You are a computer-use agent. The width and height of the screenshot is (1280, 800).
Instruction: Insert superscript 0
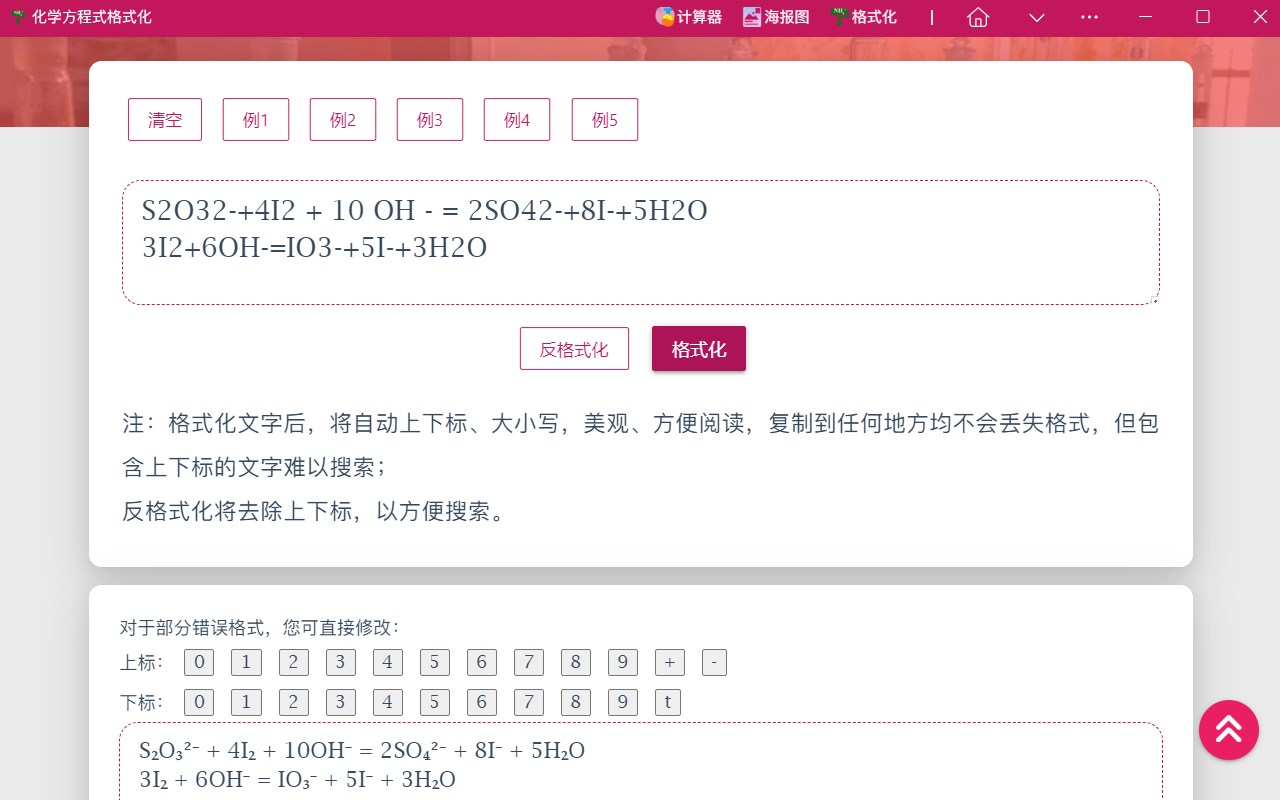199,662
